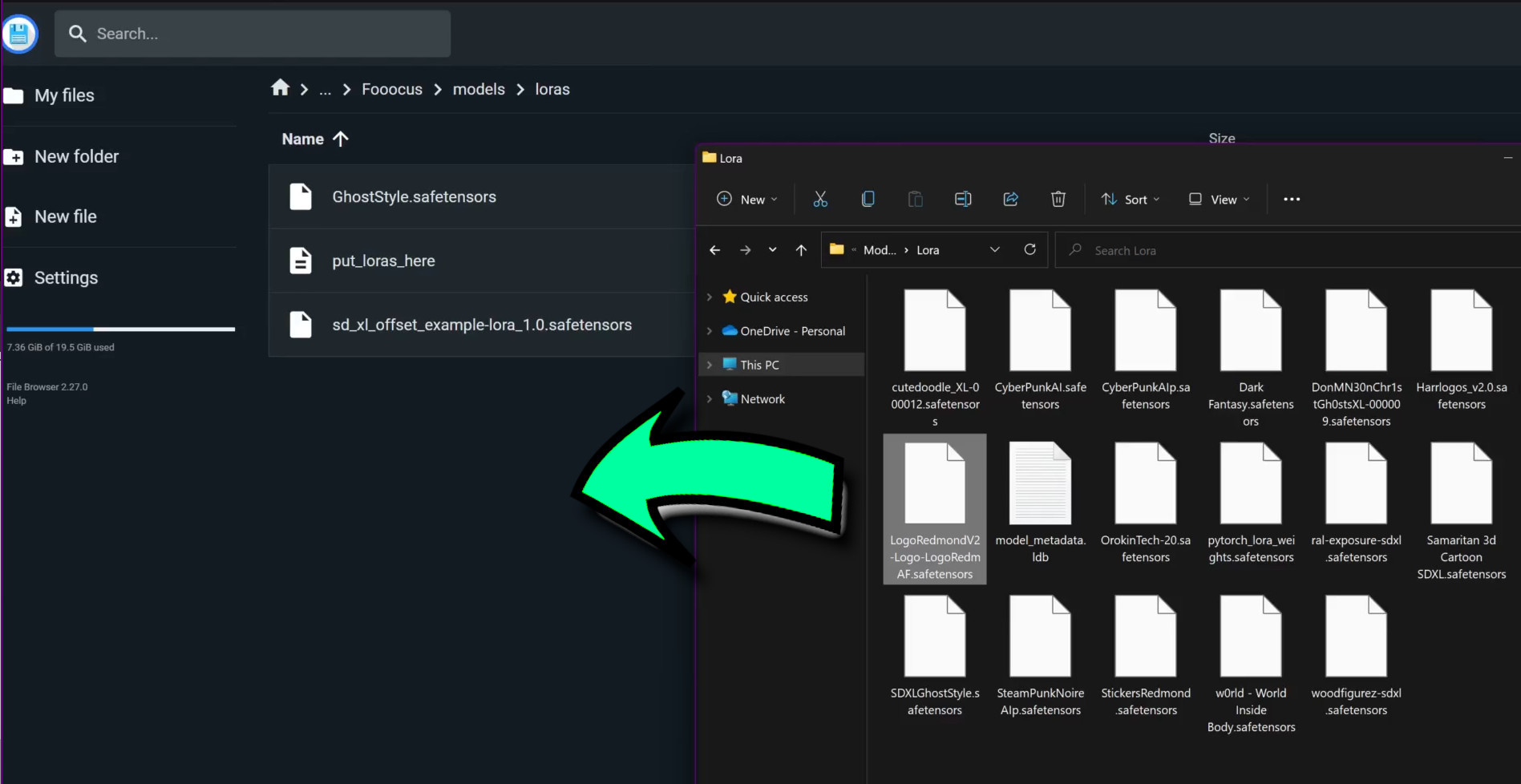The height and width of the screenshot is (784, 1521).
Task: Select Dark Fantasy.safetensors file
Action: click(x=1251, y=358)
